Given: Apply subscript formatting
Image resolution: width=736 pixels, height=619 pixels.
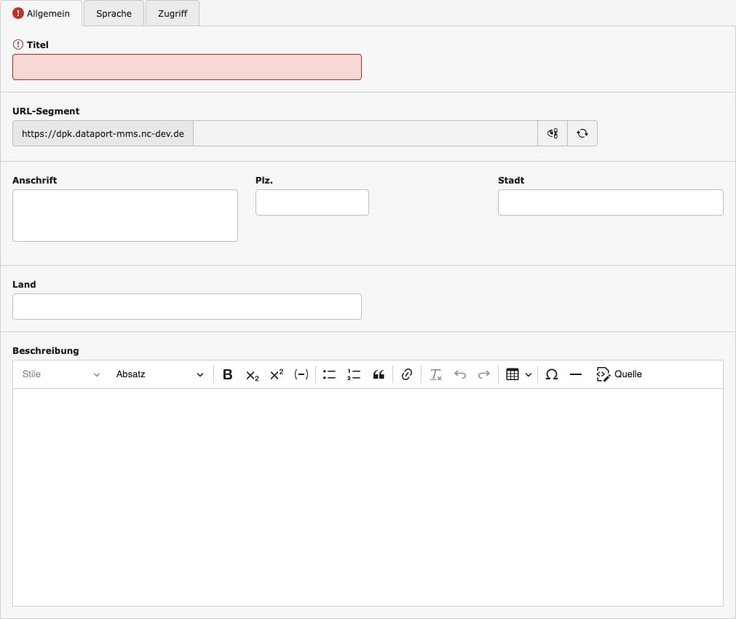Looking at the screenshot, I should coord(252,375).
